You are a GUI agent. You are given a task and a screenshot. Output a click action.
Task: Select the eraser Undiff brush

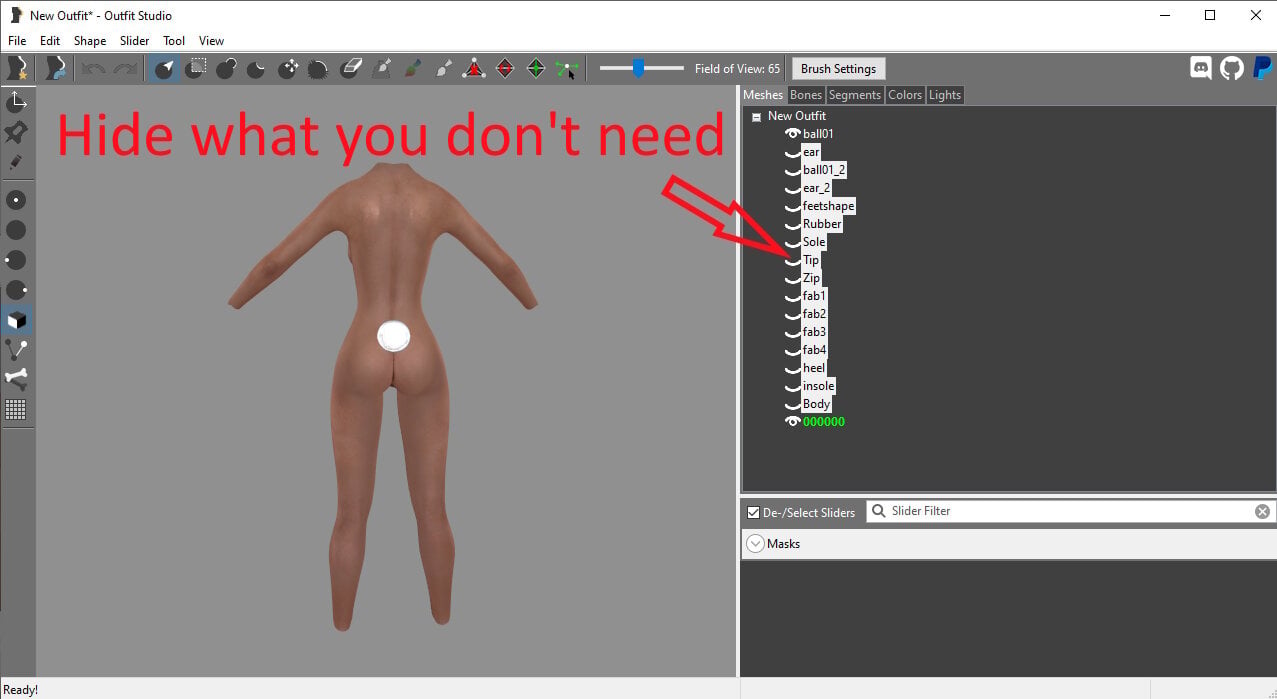[x=350, y=69]
